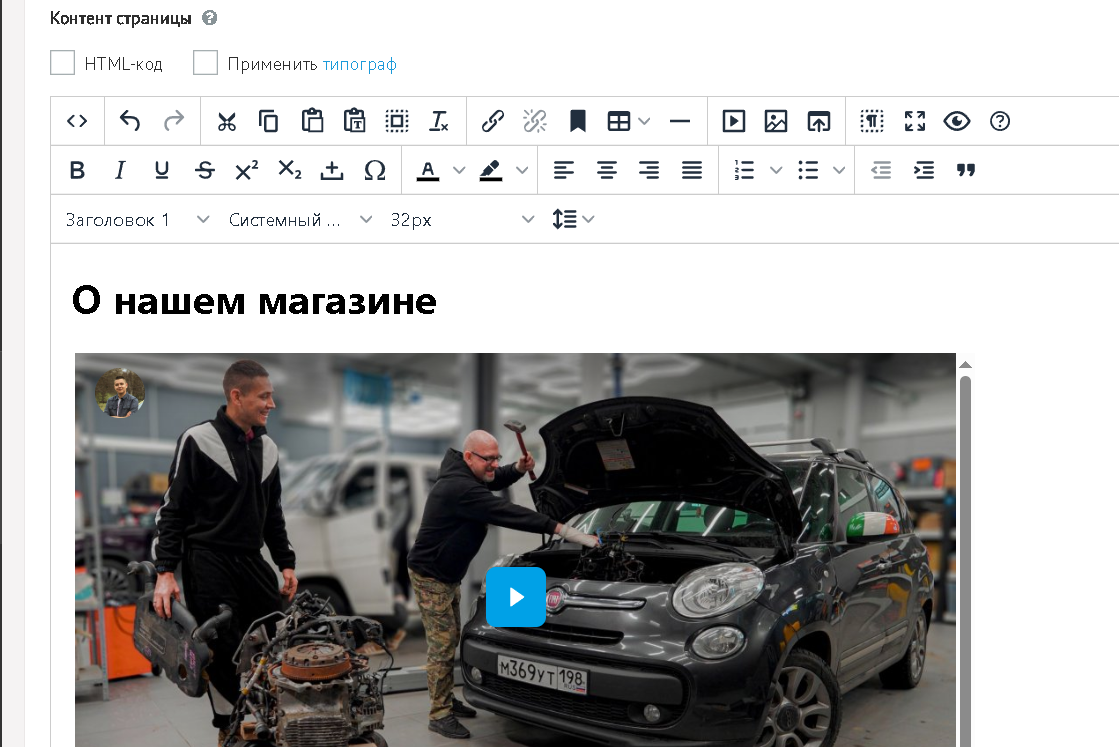Viewport: 1119px width, 747px height.
Task: Click the undo arrow icon
Action: tap(130, 121)
